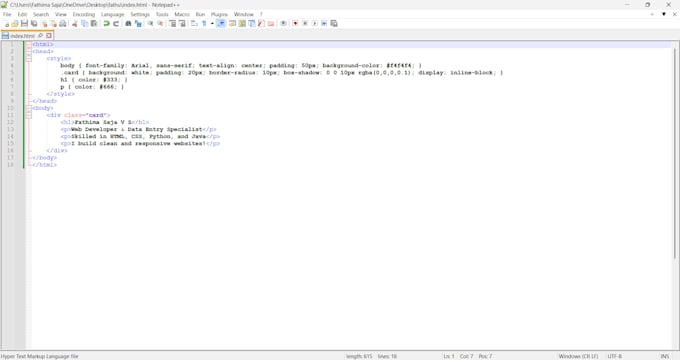The width and height of the screenshot is (680, 360).
Task: Open dropdown arrow beside show all characters
Action: pos(212,23)
